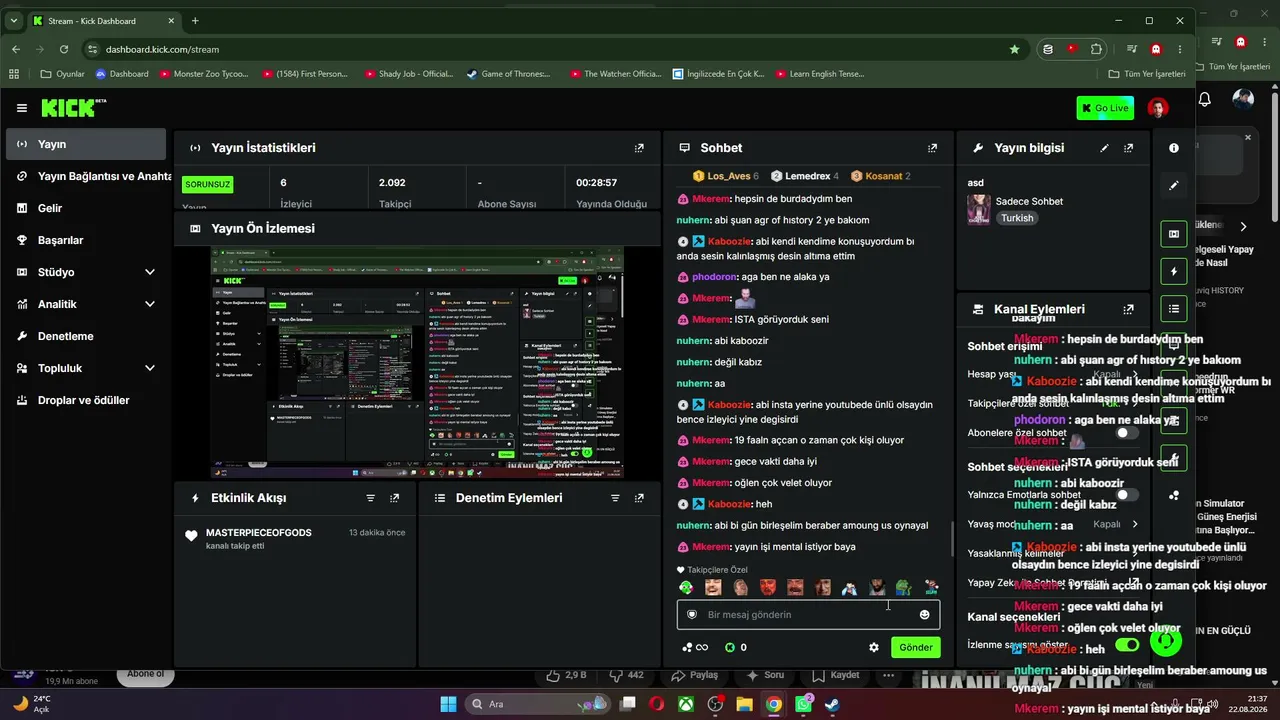Open Hesap yaşı setting chevron

[x=1134, y=374]
